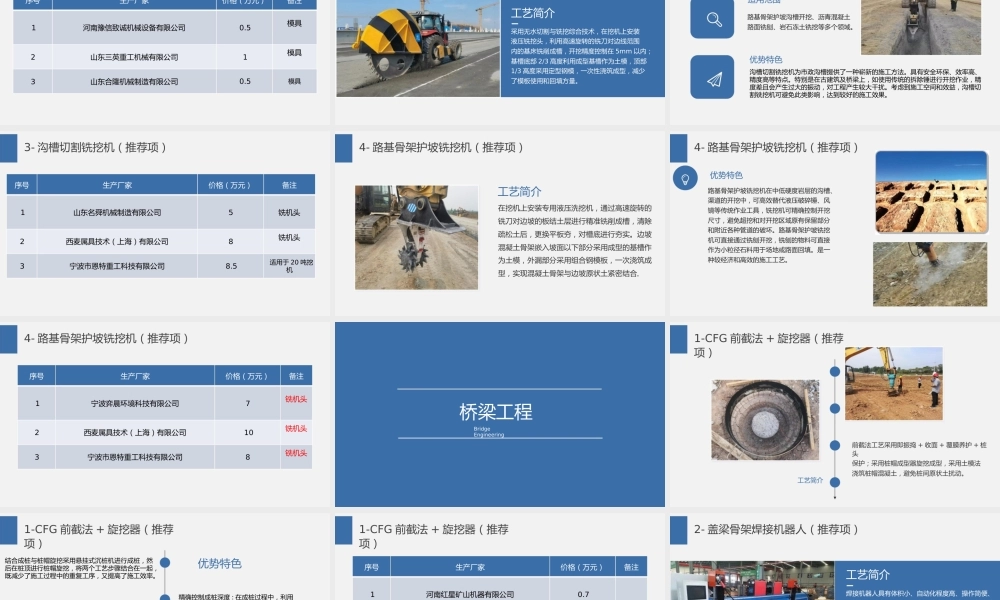1000x600 pixels.
Task: Click the 适用于20吨挖机 remark cell
Action: pos(290,266)
